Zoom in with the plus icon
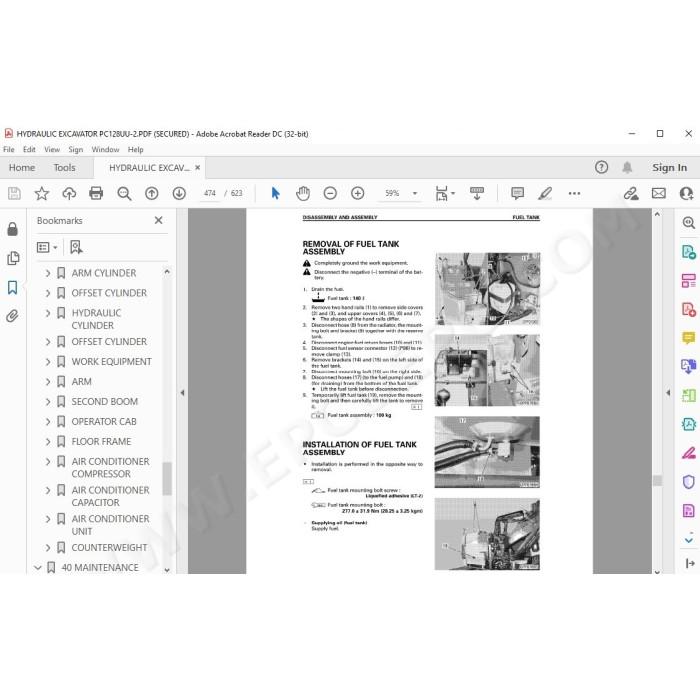700x700 pixels. coord(358,193)
